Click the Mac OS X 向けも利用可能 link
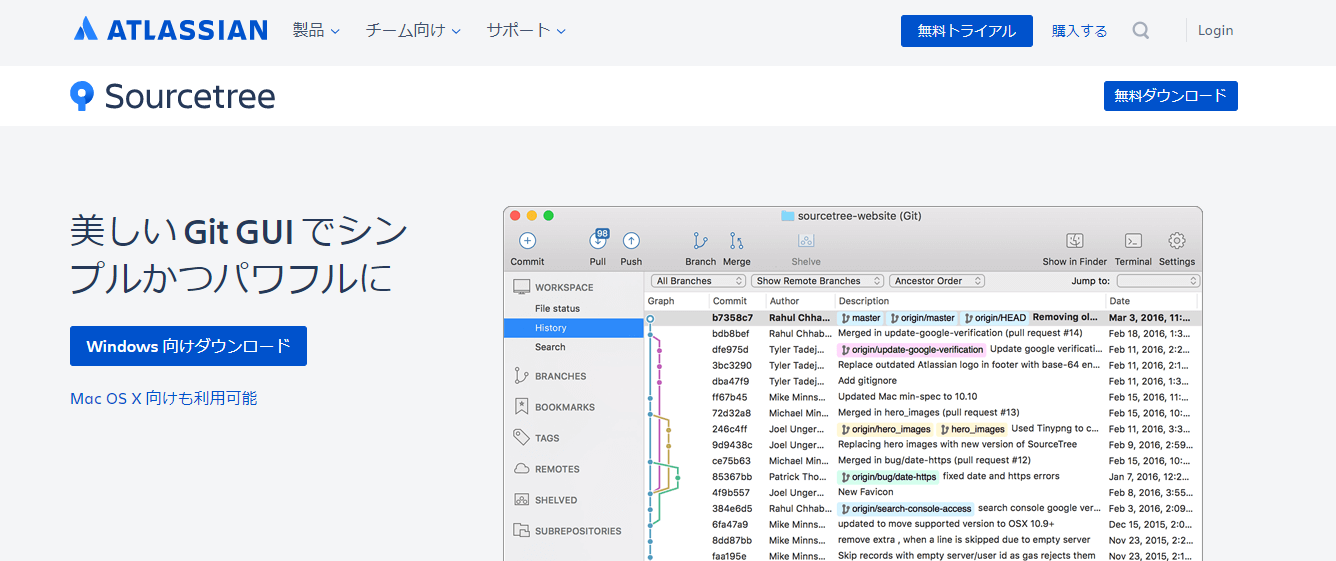The width and height of the screenshot is (1336, 561). point(163,398)
